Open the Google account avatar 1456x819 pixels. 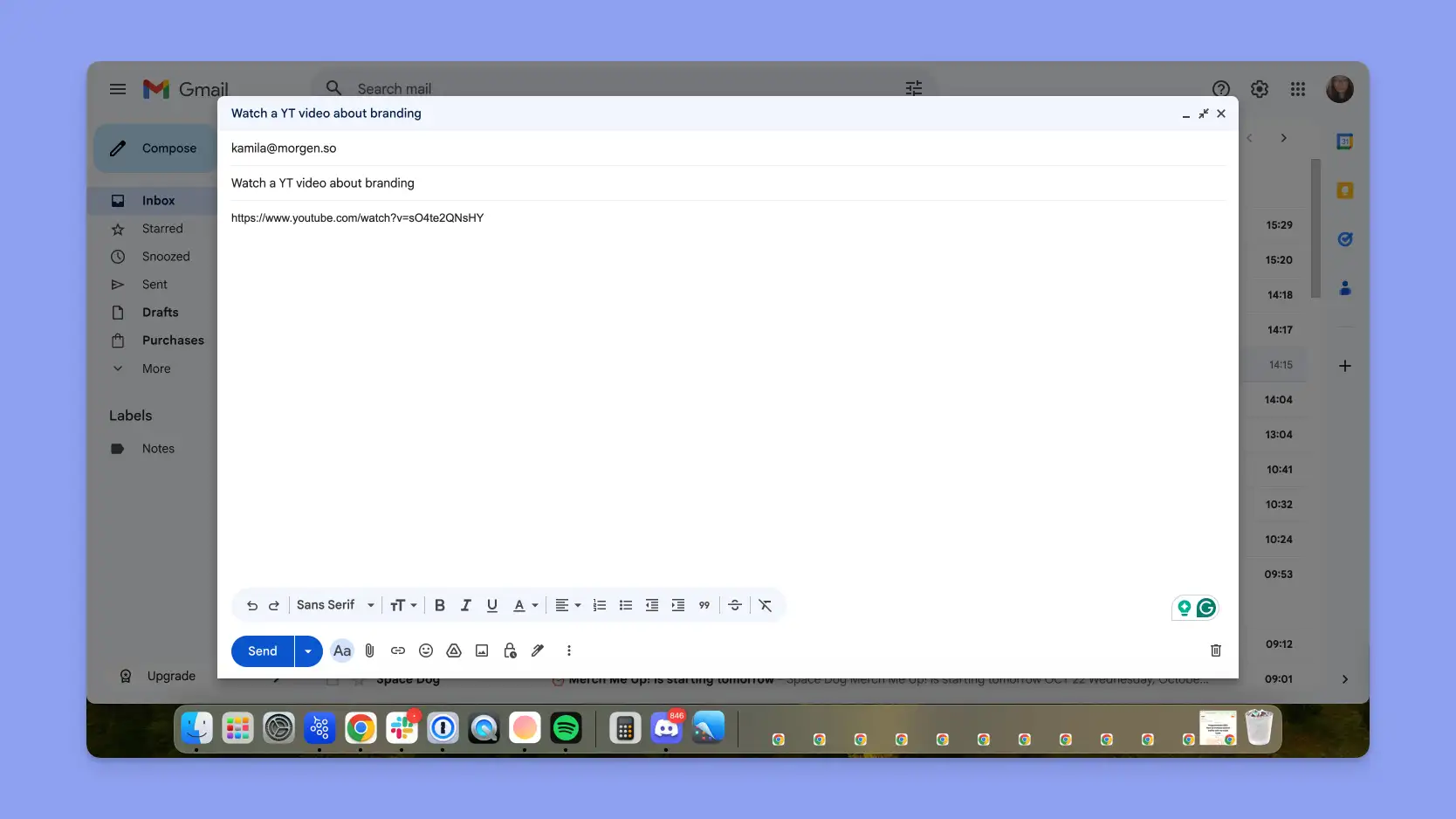point(1340,89)
